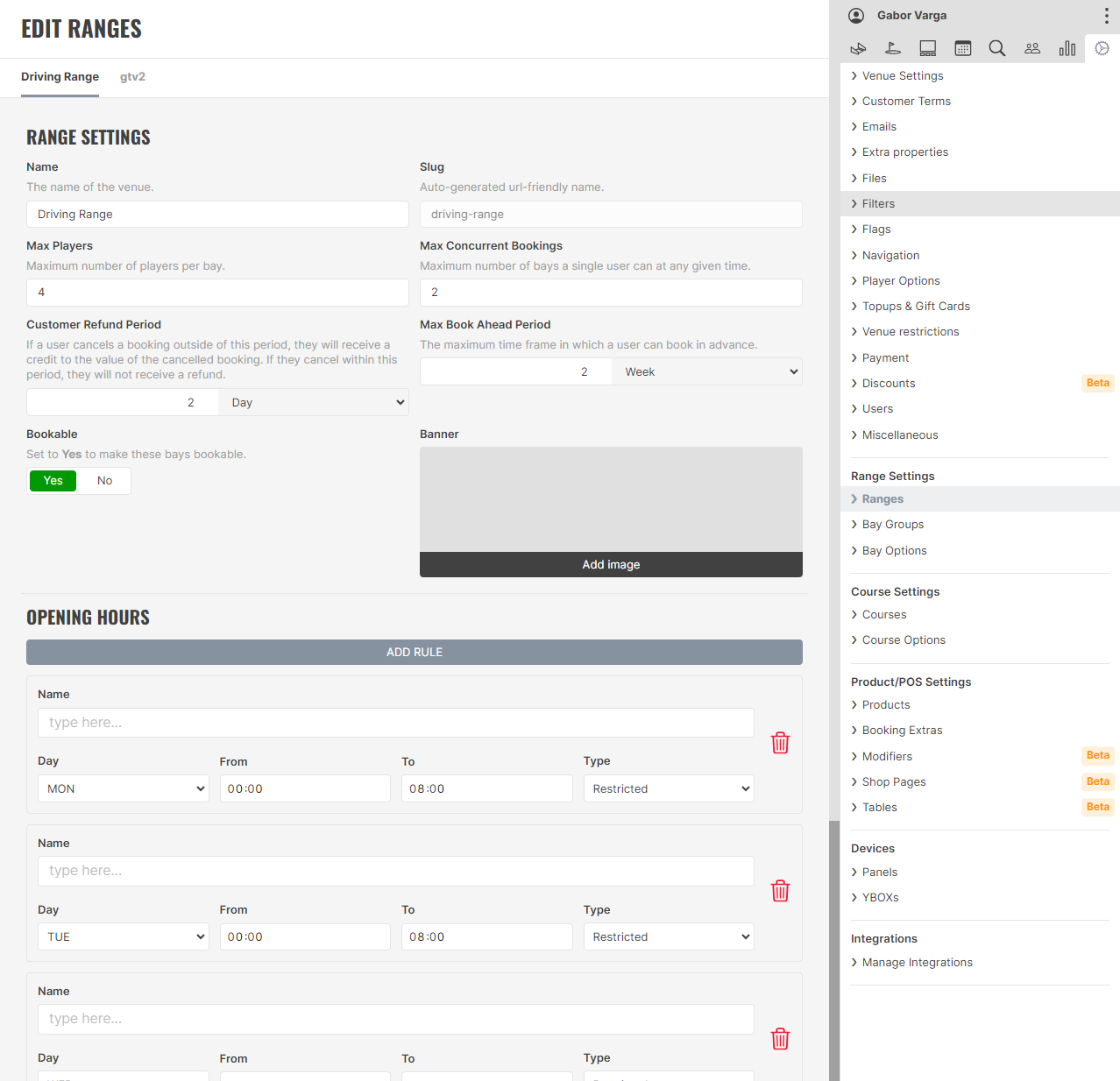This screenshot has height=1081, width=1120.
Task: Open the customers people icon
Action: coord(1032,49)
